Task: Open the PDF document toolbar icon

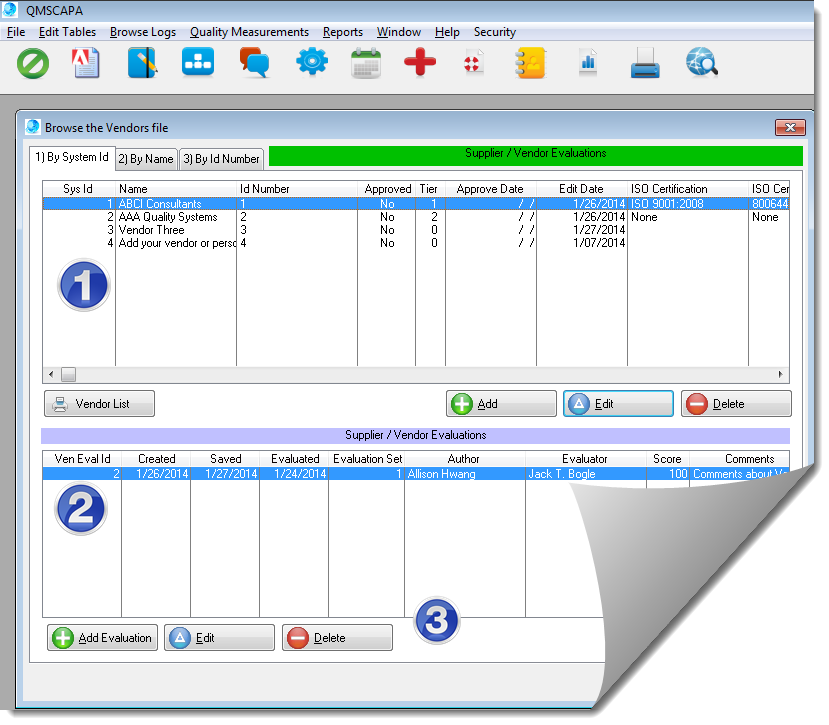Action: [87, 64]
